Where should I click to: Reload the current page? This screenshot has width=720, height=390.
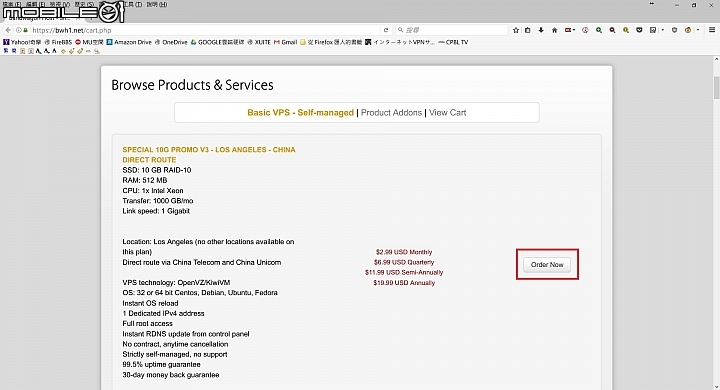[386, 30]
